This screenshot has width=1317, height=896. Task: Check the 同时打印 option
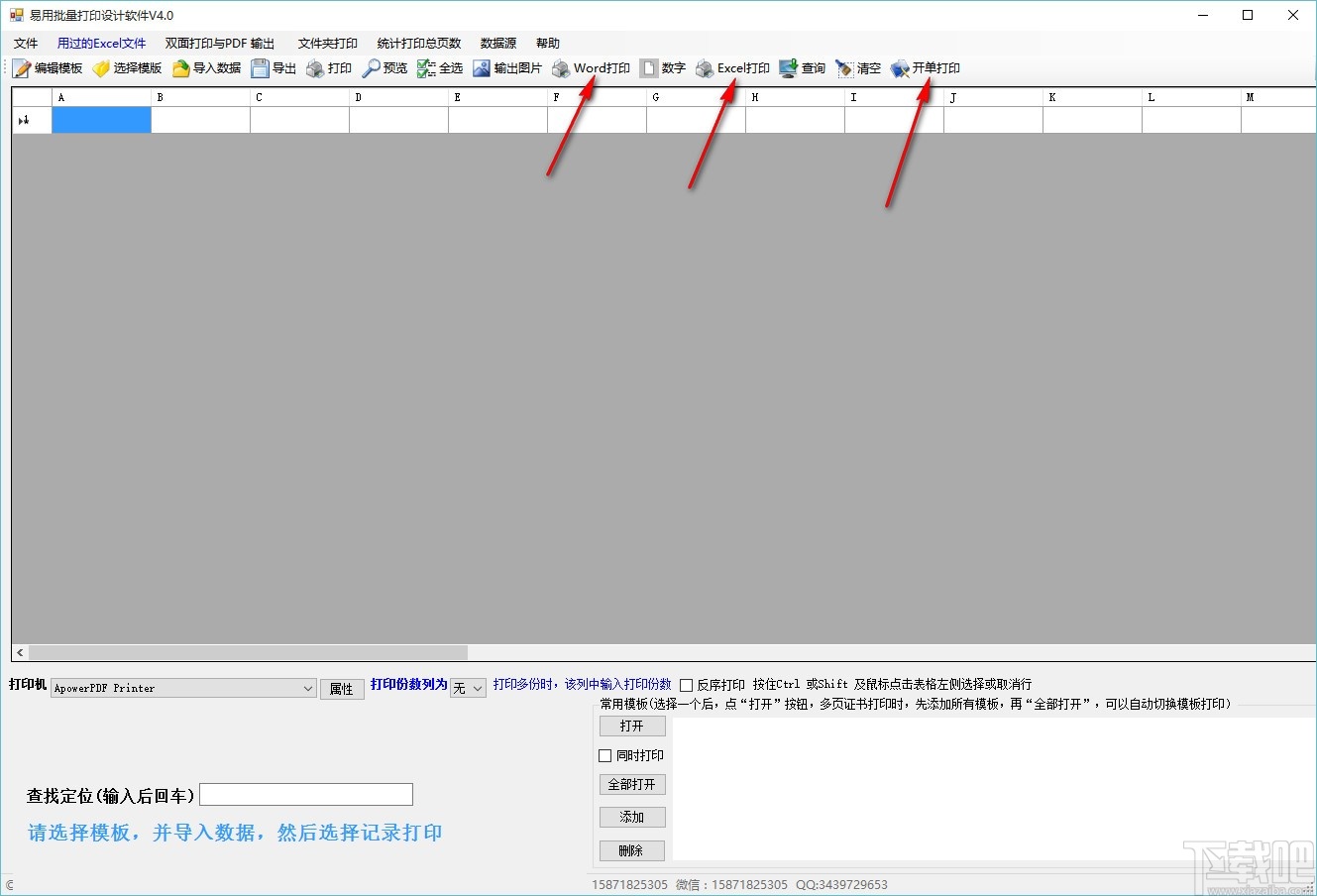coord(605,755)
